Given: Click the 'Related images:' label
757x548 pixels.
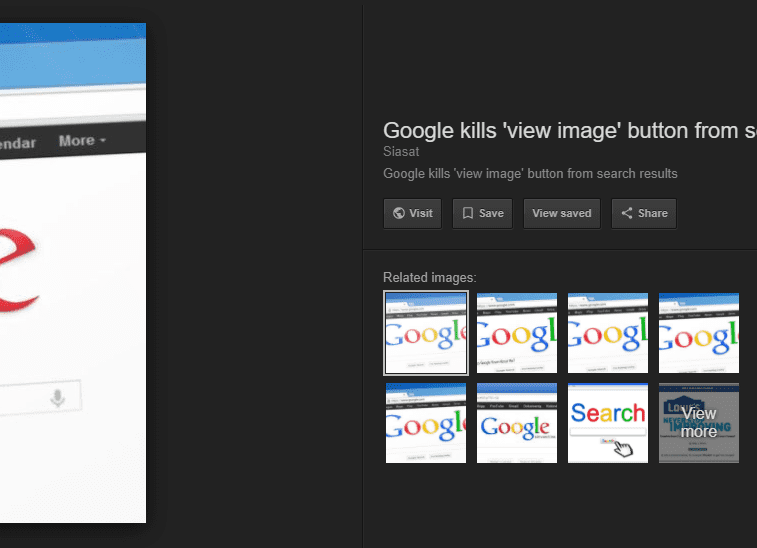Looking at the screenshot, I should pyautogui.click(x=430, y=278).
